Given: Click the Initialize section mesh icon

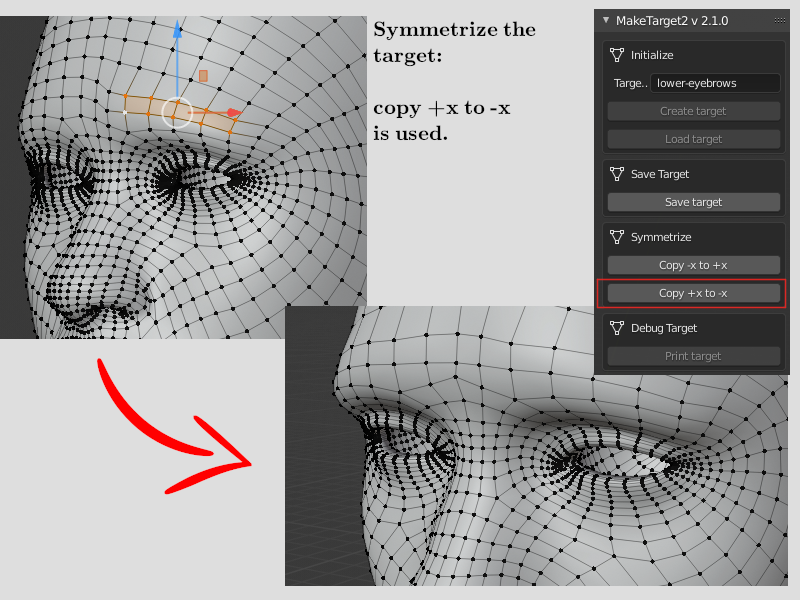Looking at the screenshot, I should 617,55.
